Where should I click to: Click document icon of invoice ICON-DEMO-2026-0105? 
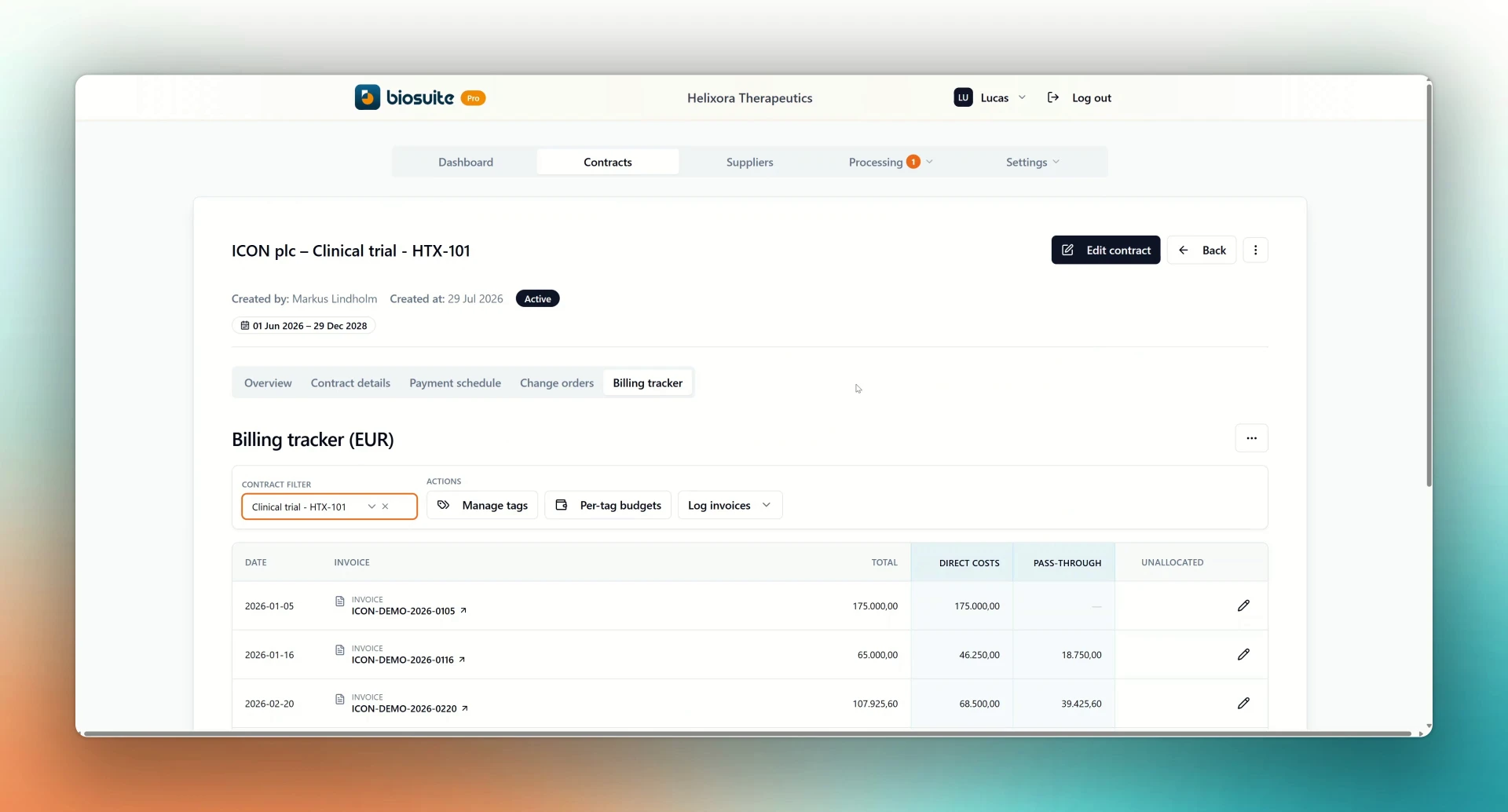pos(340,601)
